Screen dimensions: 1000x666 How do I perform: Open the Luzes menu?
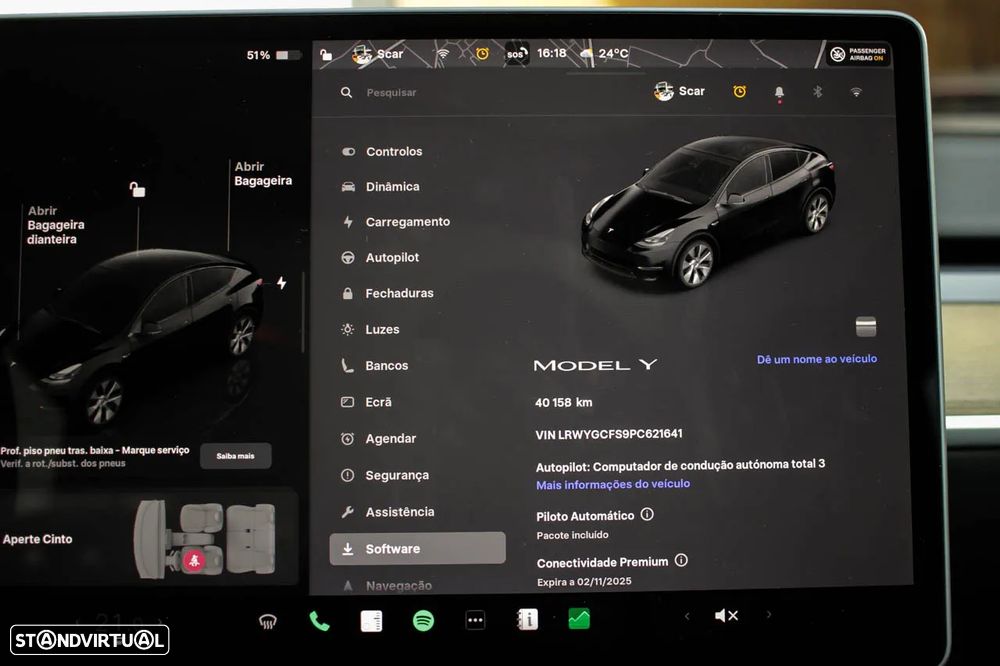point(371,330)
